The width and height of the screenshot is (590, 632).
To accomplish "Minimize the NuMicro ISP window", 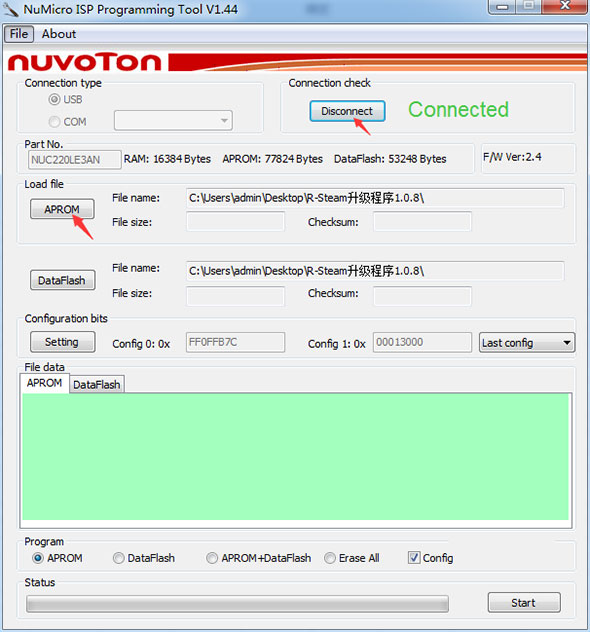I will 502,6.
